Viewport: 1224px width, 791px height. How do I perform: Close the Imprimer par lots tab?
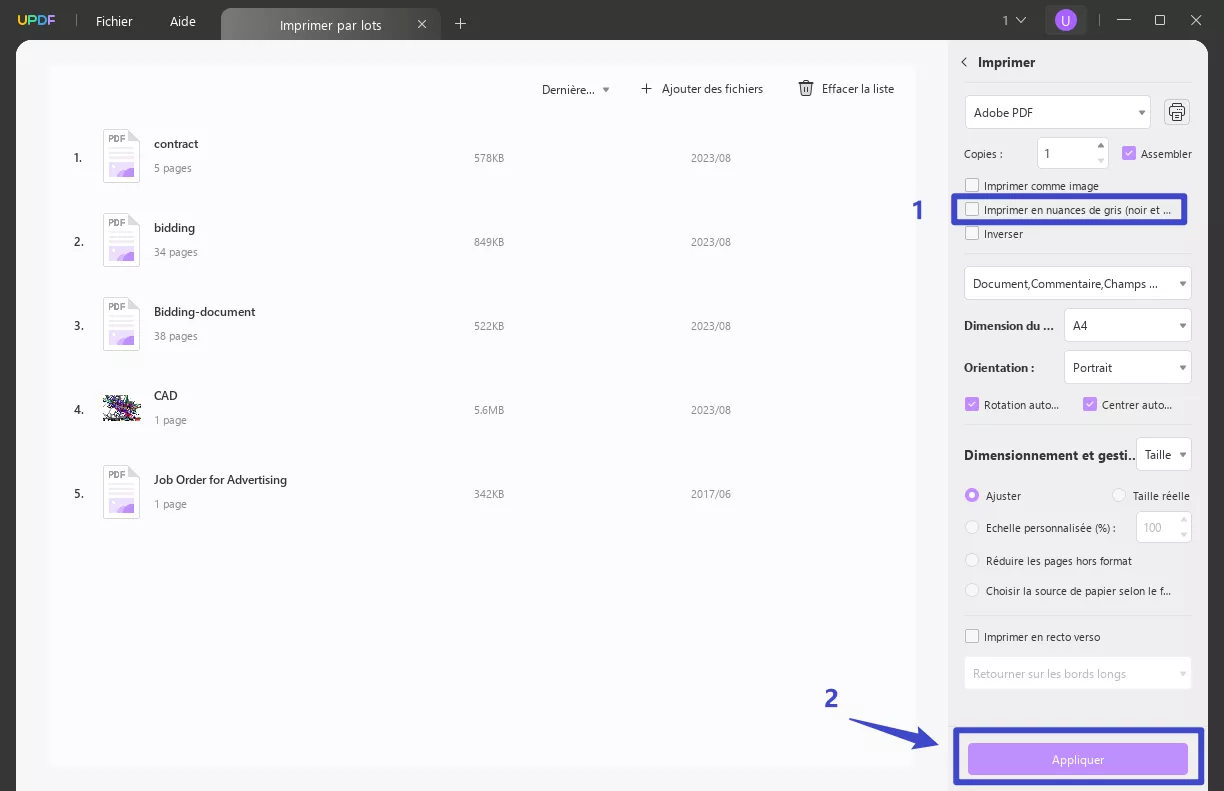[422, 24]
